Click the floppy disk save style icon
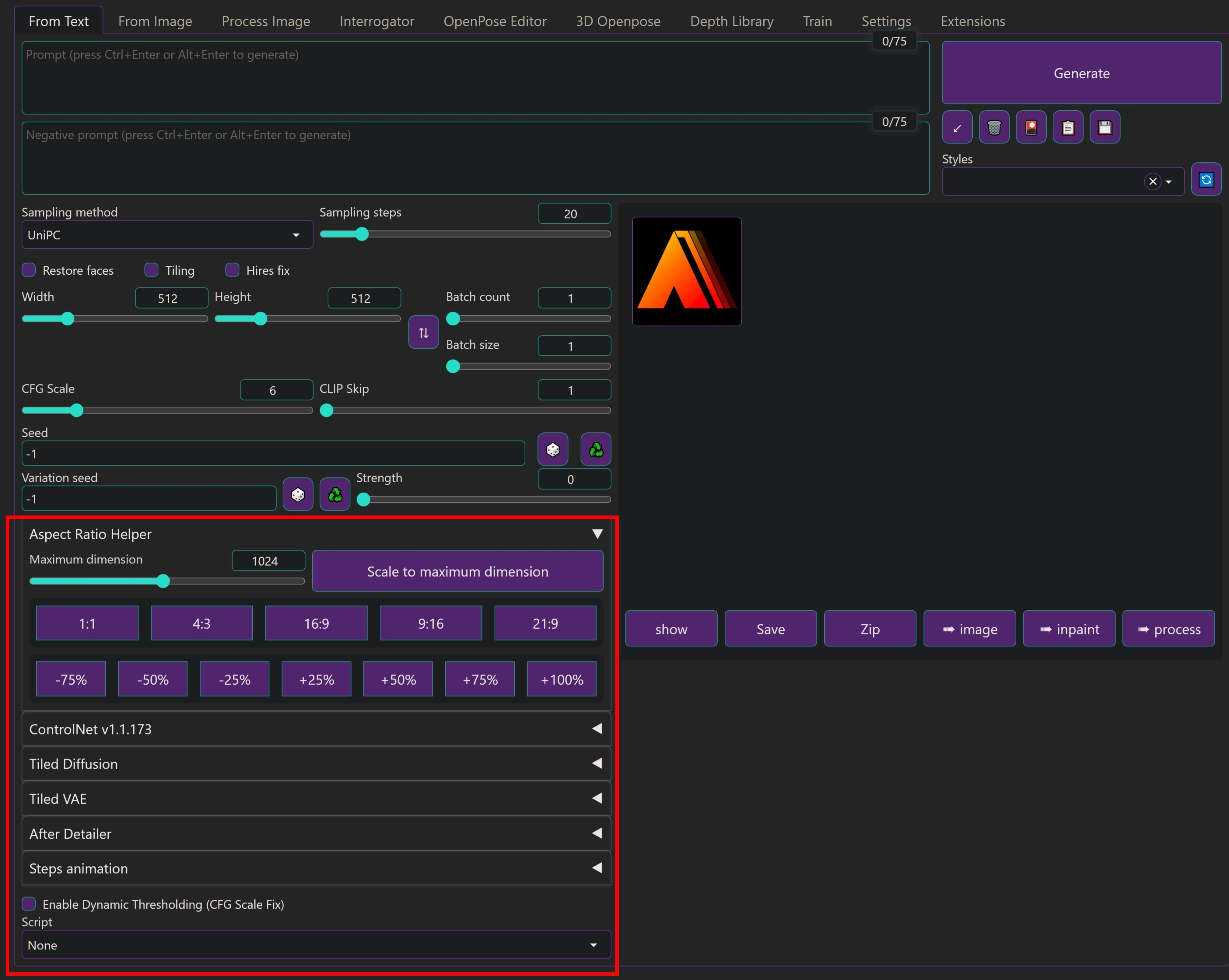This screenshot has width=1229, height=980. pyautogui.click(x=1104, y=127)
